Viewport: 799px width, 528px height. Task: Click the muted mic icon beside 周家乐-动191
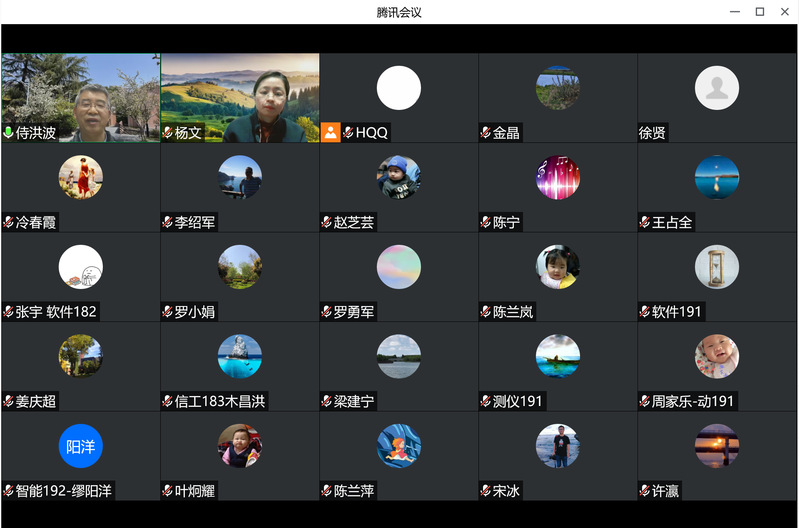(645, 401)
